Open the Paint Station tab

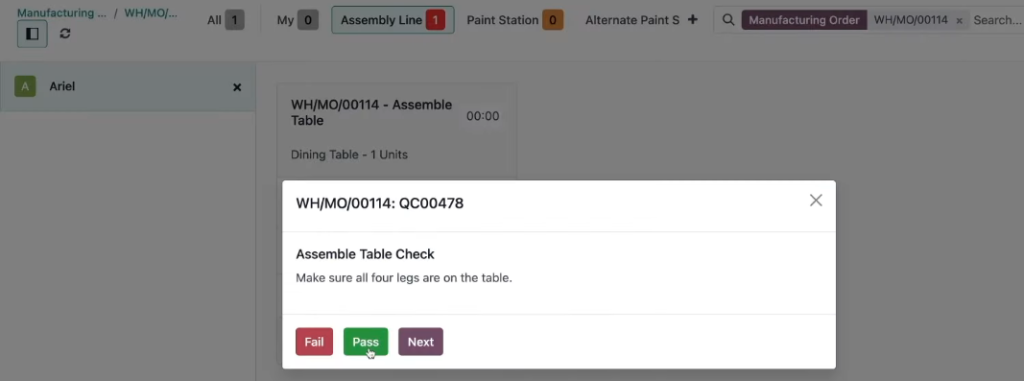click(x=515, y=20)
